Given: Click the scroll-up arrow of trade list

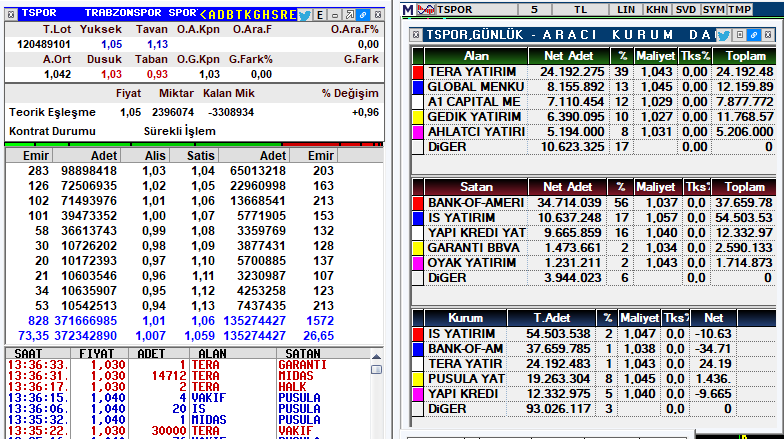Looking at the screenshot, I should [x=376, y=356].
